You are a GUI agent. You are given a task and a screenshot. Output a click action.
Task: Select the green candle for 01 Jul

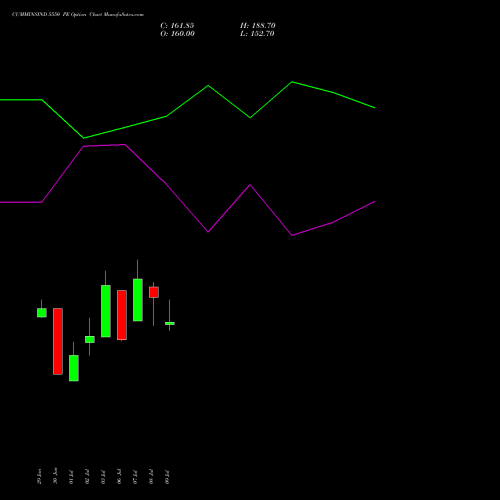coord(74,368)
